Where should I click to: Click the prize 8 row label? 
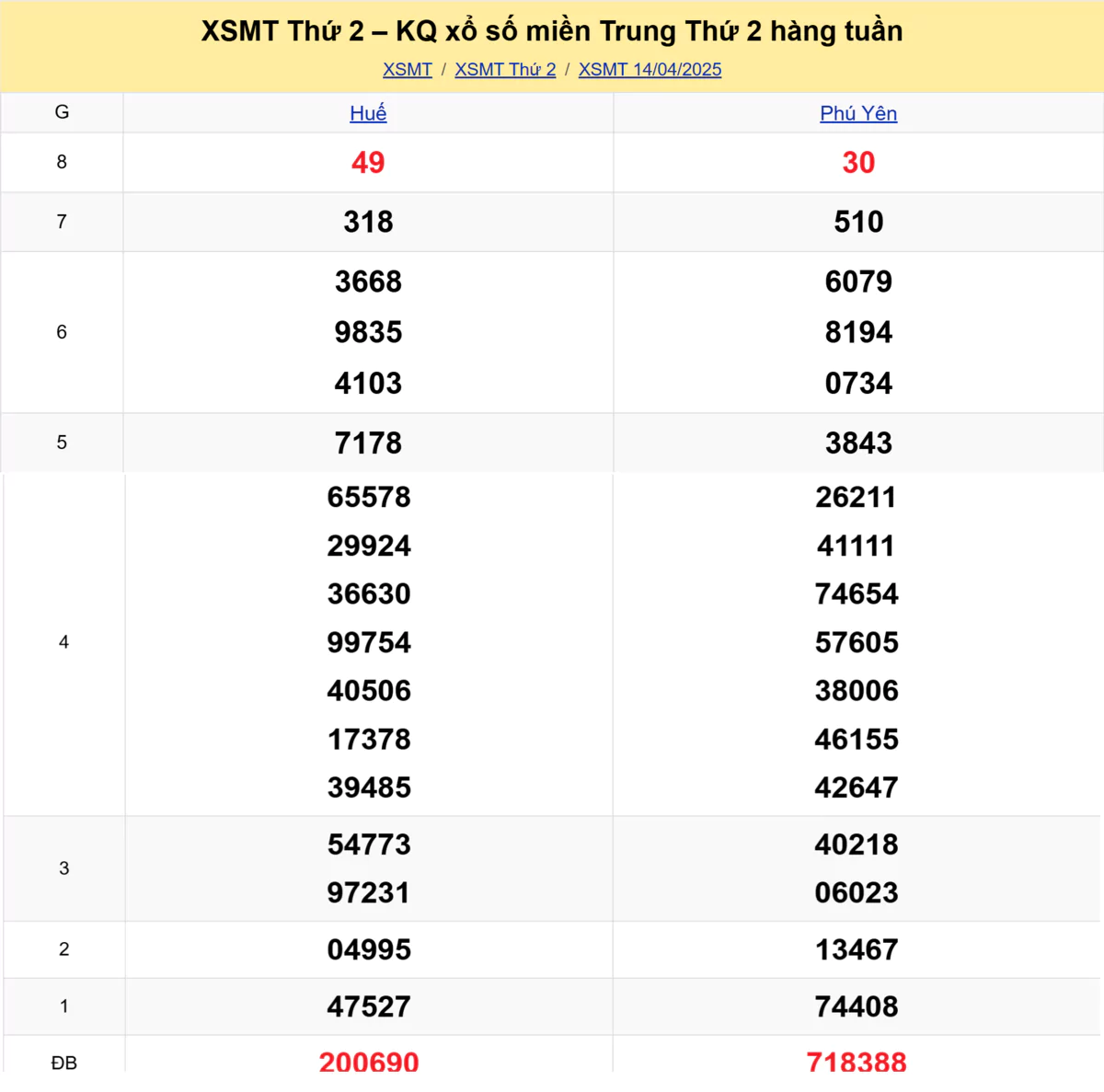point(62,162)
